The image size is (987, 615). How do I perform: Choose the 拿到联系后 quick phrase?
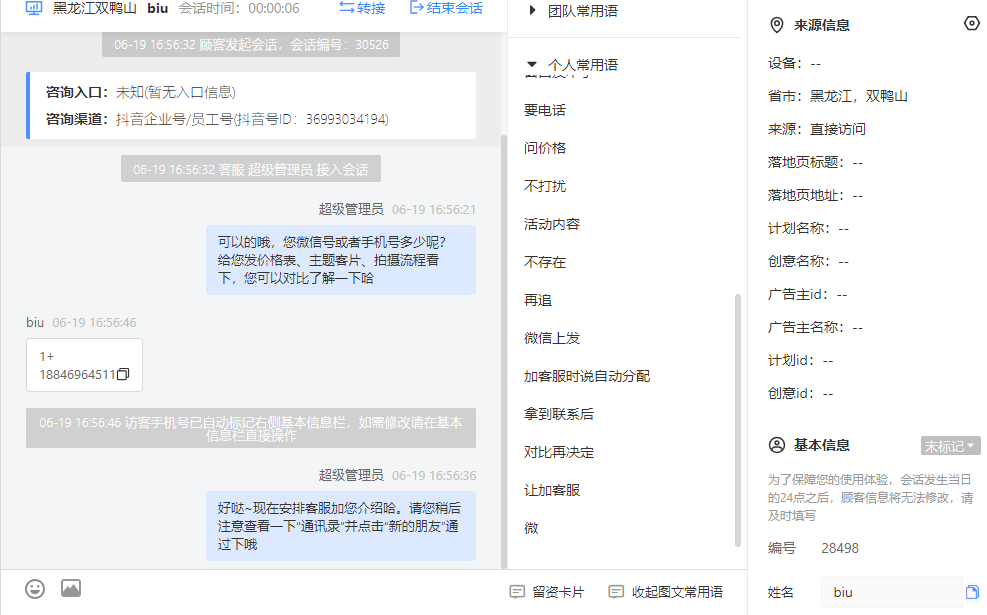point(559,414)
